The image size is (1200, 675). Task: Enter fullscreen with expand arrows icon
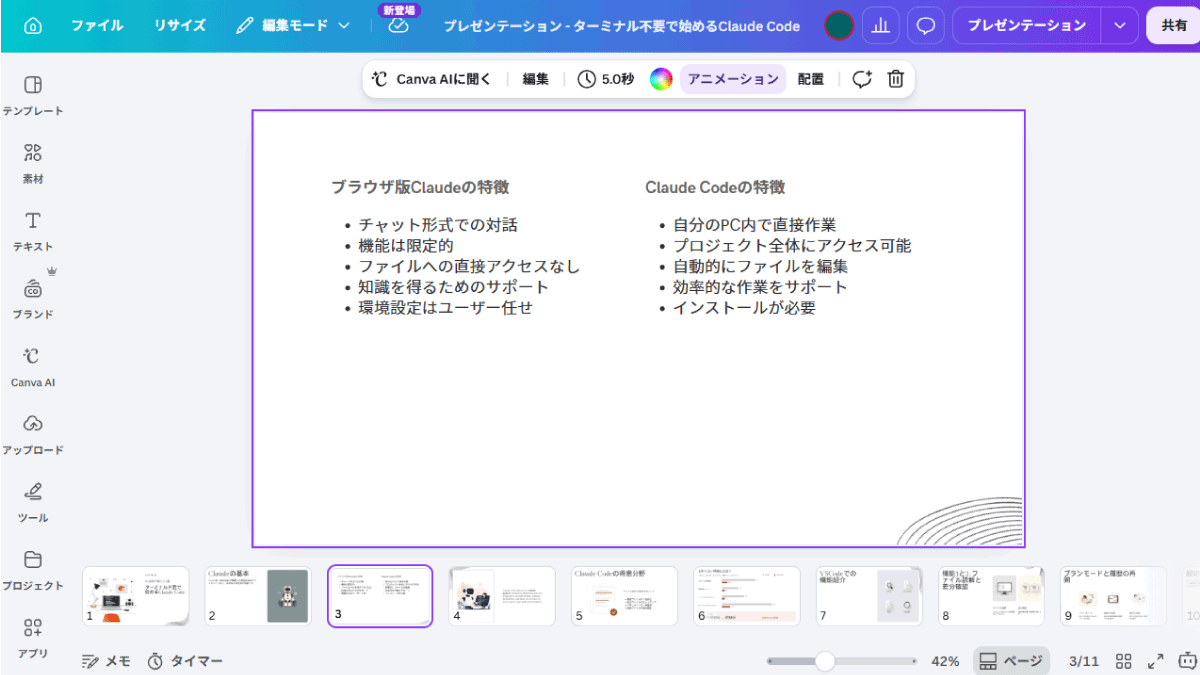click(x=1155, y=661)
